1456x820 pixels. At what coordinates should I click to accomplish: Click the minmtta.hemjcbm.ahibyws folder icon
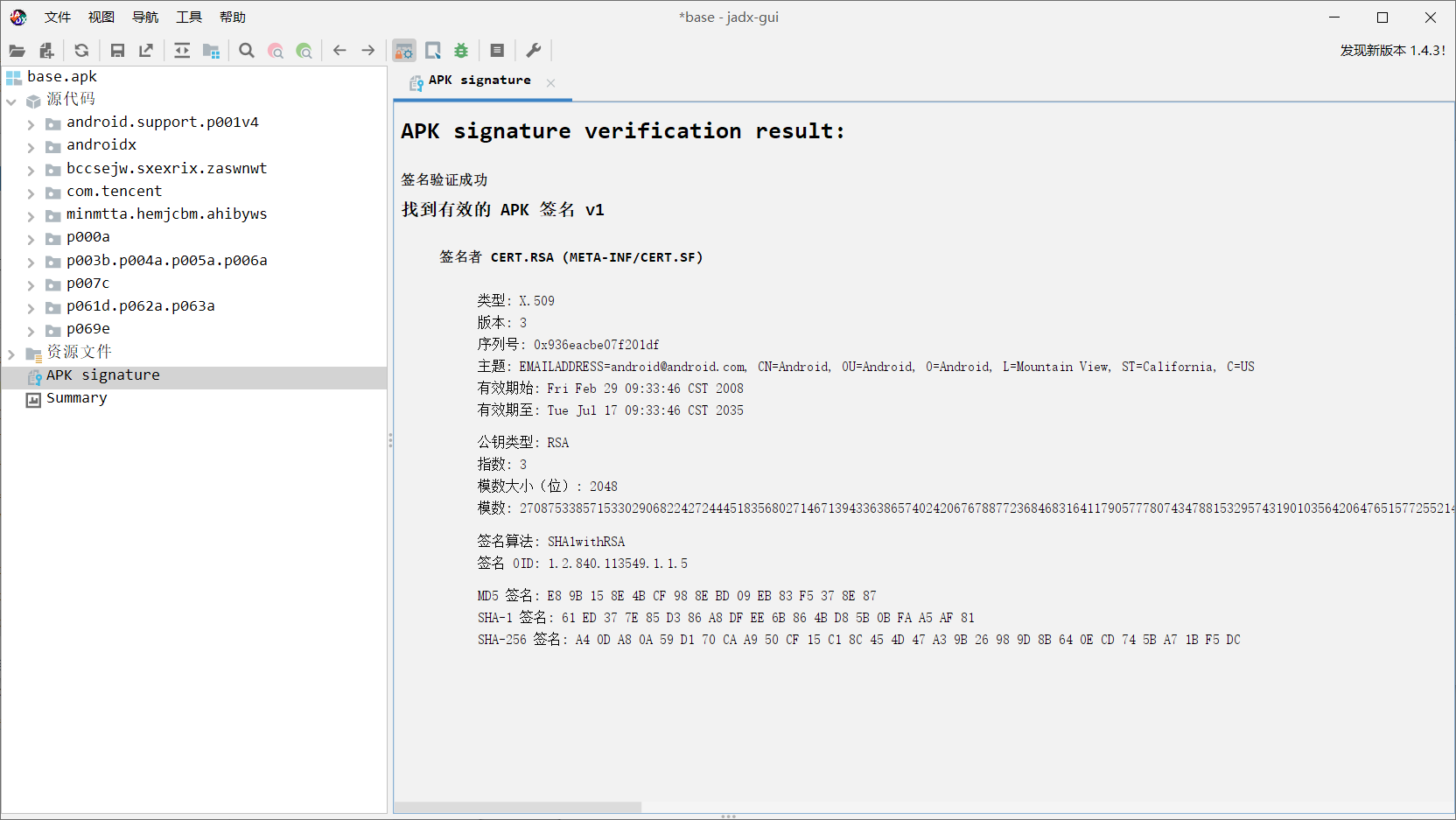[53, 216]
